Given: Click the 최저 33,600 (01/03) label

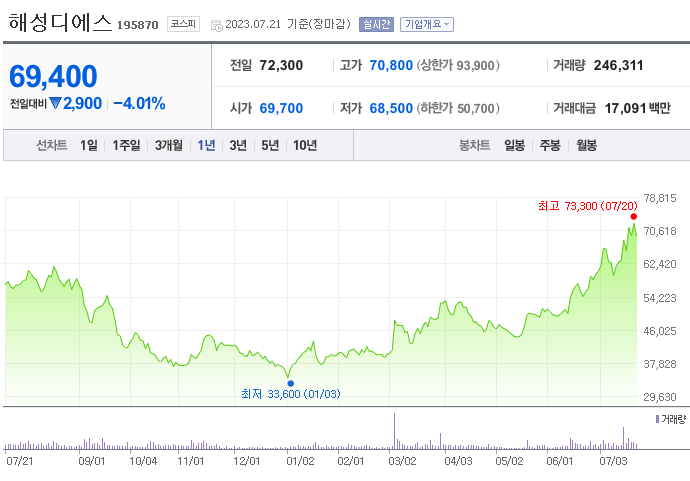Looking at the screenshot, I should [290, 394].
